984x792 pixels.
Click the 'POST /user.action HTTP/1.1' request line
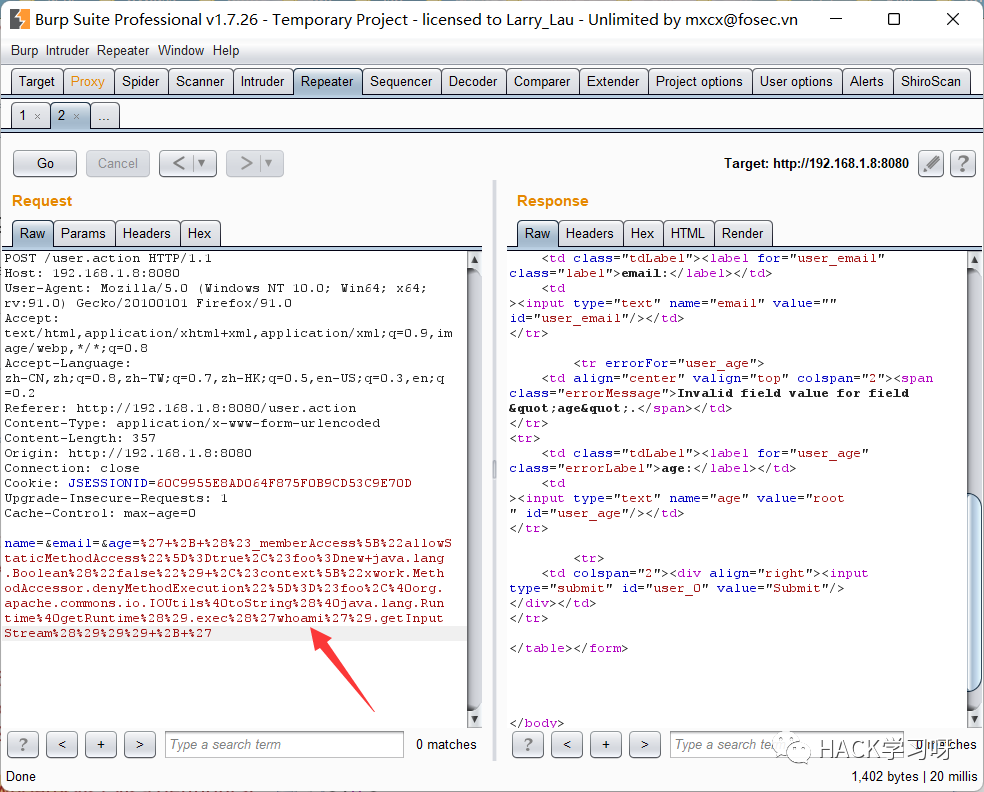point(108,259)
